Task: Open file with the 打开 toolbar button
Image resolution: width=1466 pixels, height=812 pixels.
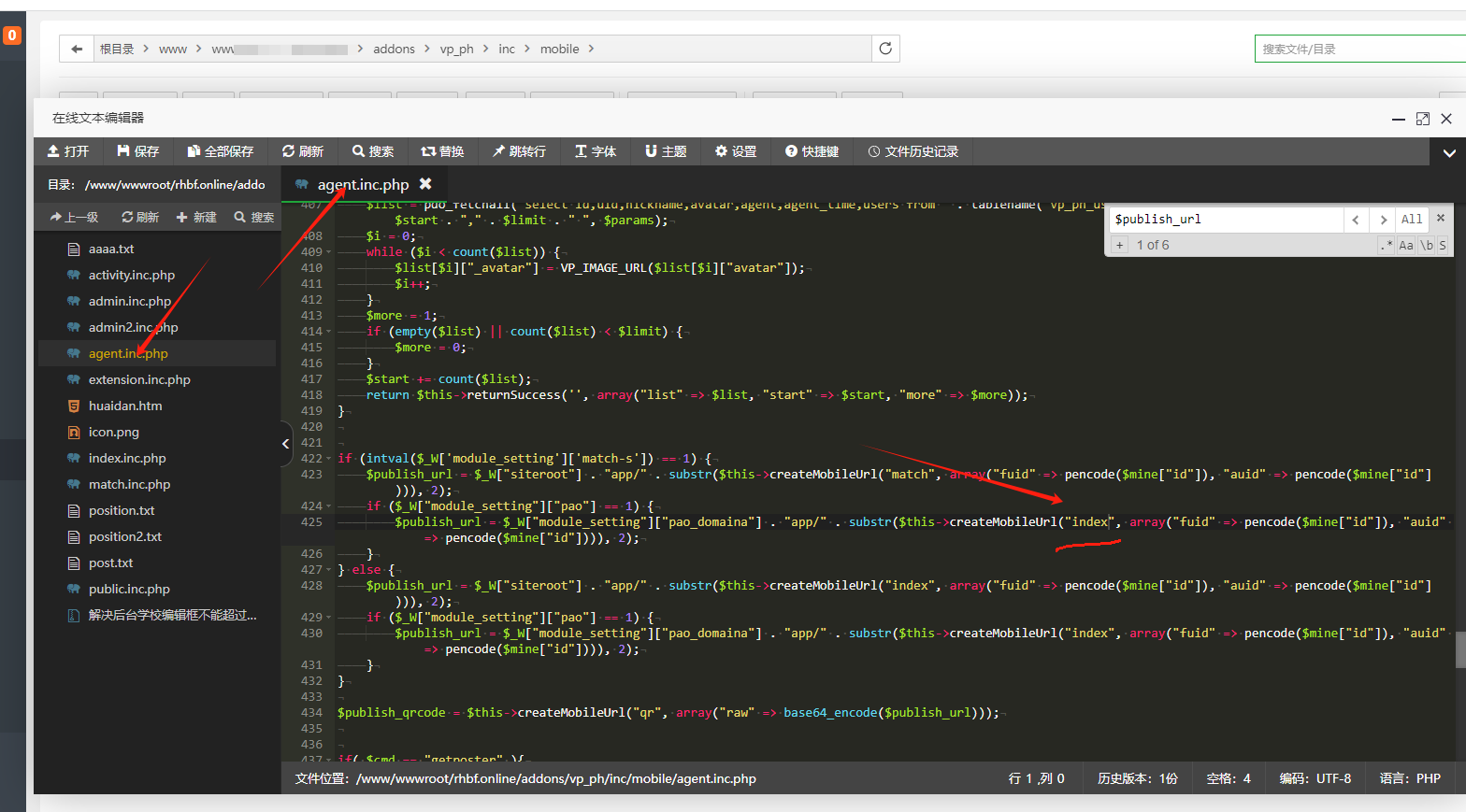Action: tap(67, 151)
